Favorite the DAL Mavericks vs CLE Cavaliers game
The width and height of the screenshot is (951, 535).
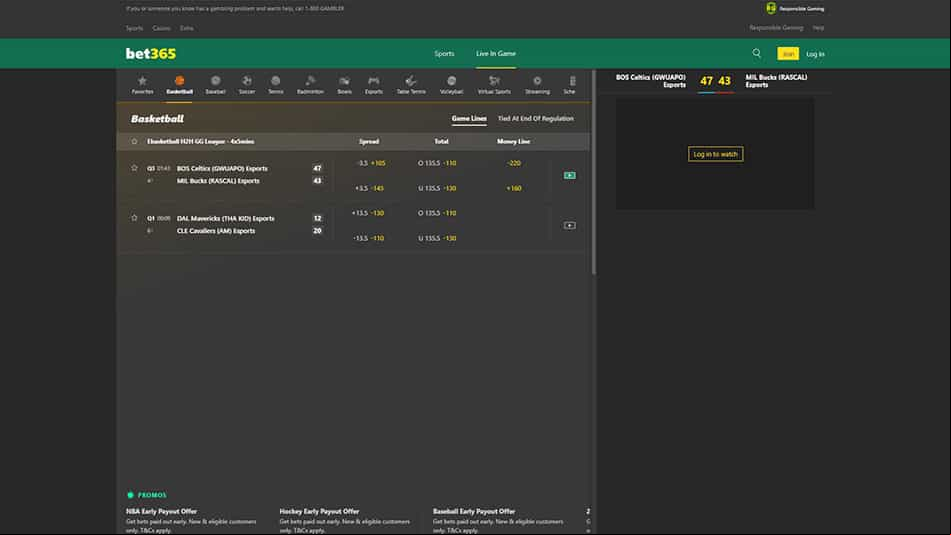(x=134, y=218)
